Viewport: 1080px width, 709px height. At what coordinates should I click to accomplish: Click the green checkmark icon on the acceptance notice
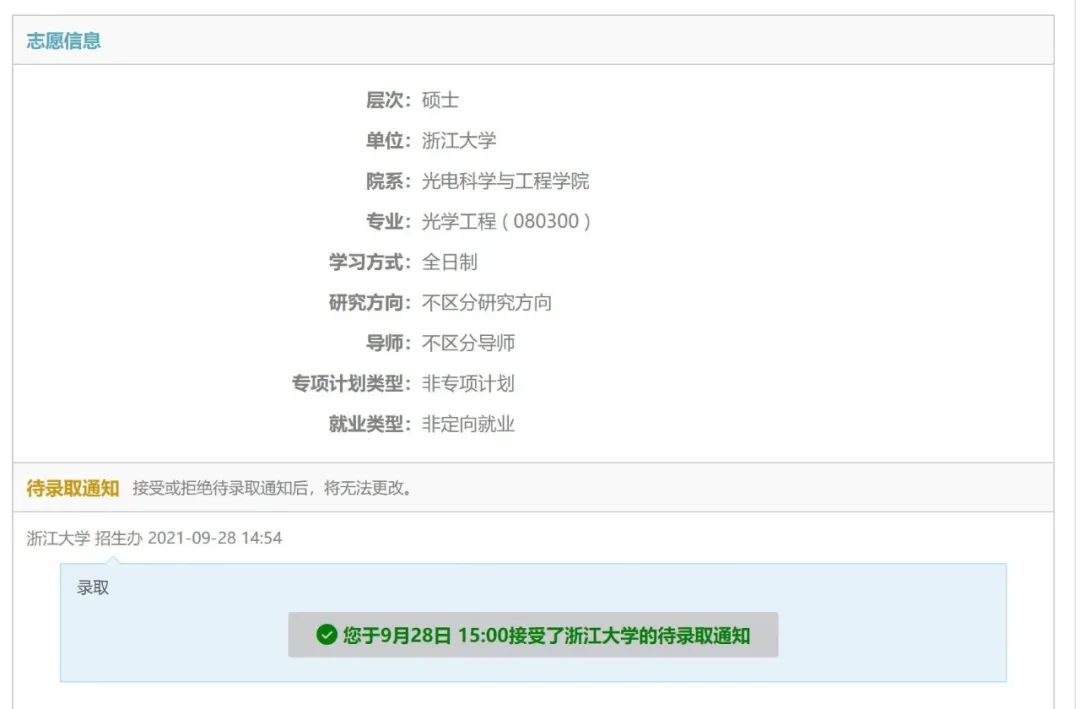tap(326, 634)
